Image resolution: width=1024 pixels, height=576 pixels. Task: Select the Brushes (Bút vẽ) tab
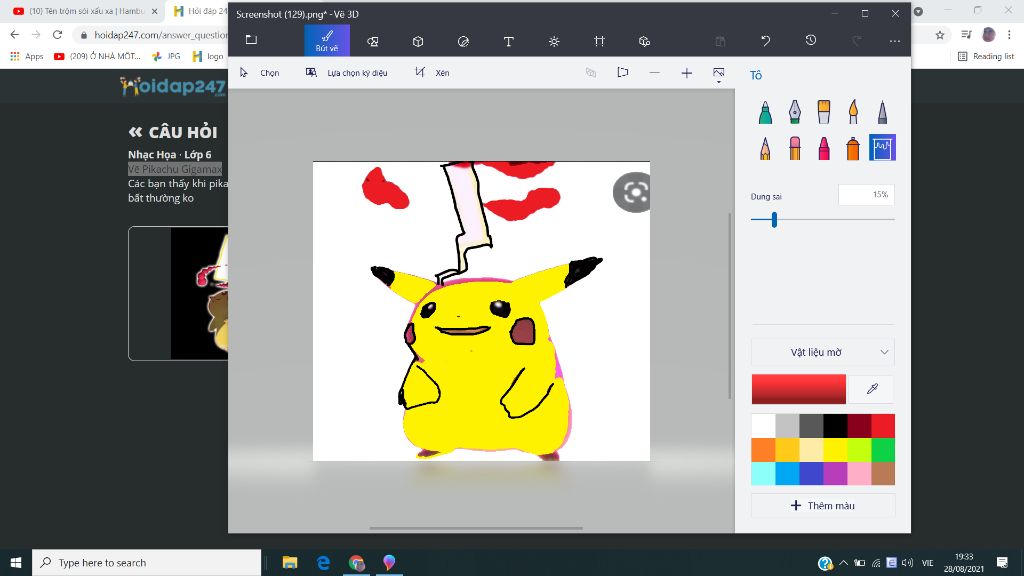click(327, 40)
